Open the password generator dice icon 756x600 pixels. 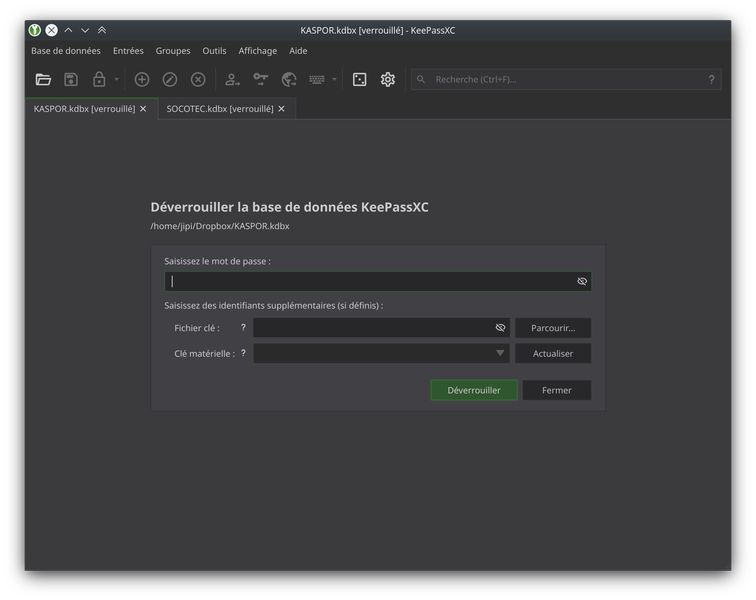click(359, 80)
